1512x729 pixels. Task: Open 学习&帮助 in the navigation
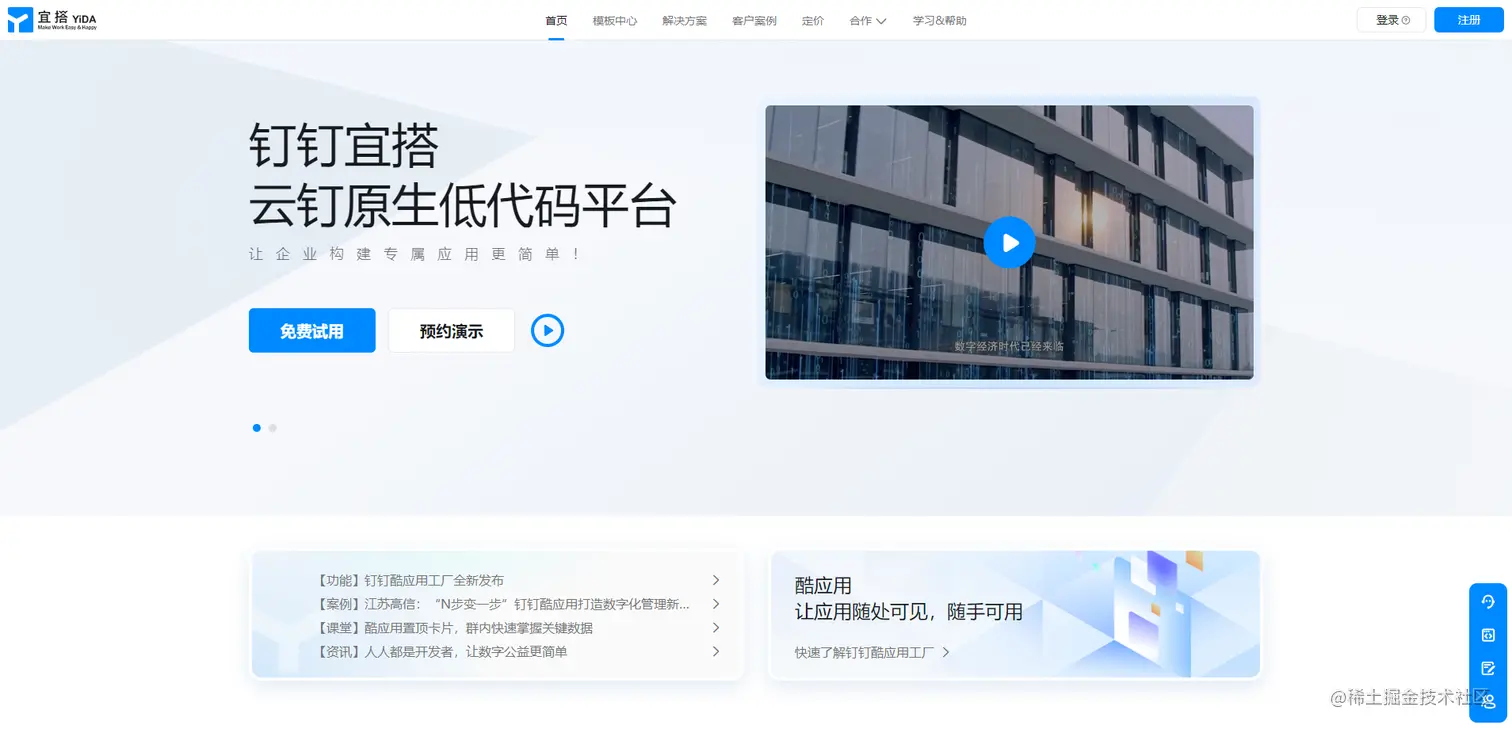[939, 21]
